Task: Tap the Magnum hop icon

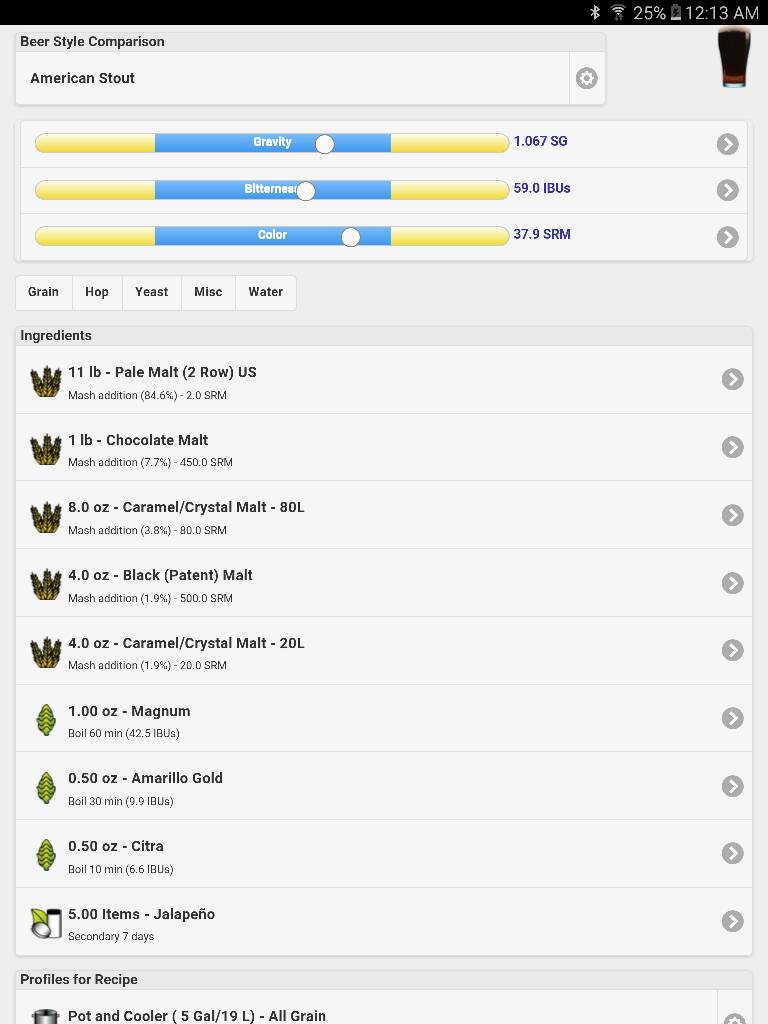Action: click(46, 720)
